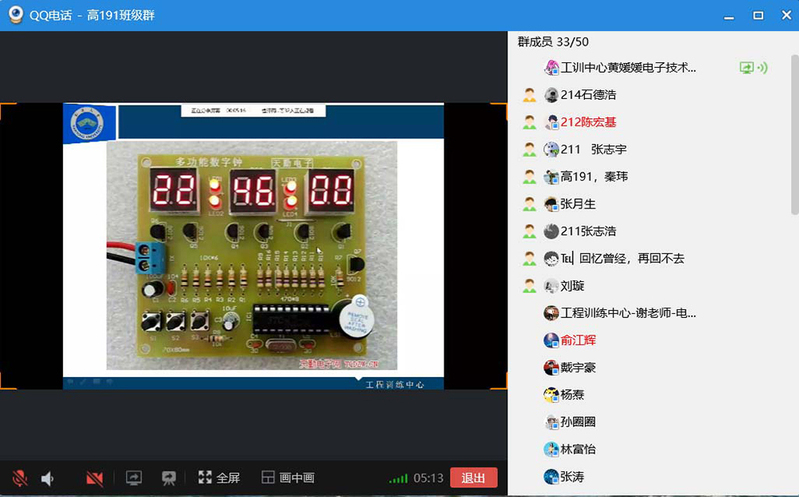Enter fullscreen with 全屏 button
The height and width of the screenshot is (497, 799).
tap(219, 478)
